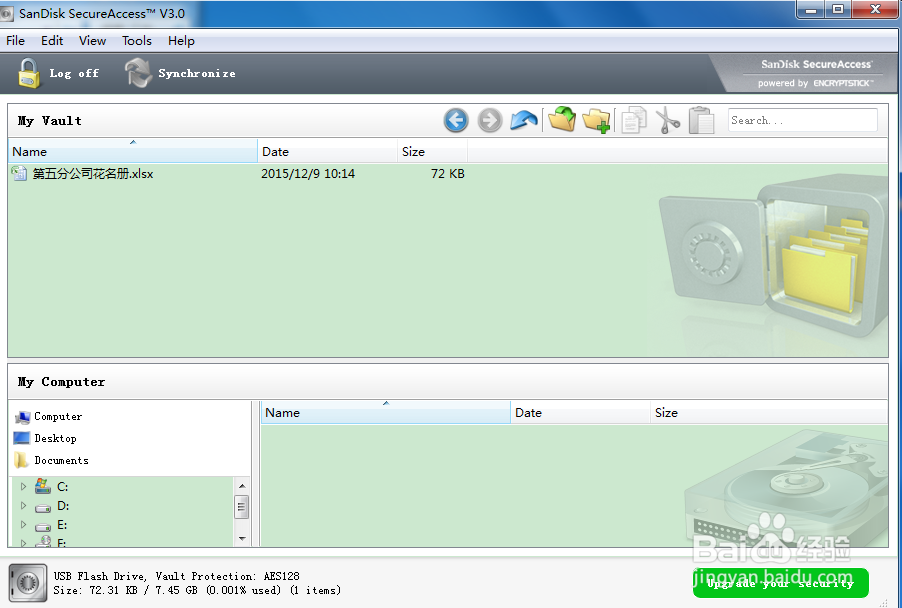Sort vault files by Name column
The width and height of the screenshot is (902, 608).
(133, 151)
